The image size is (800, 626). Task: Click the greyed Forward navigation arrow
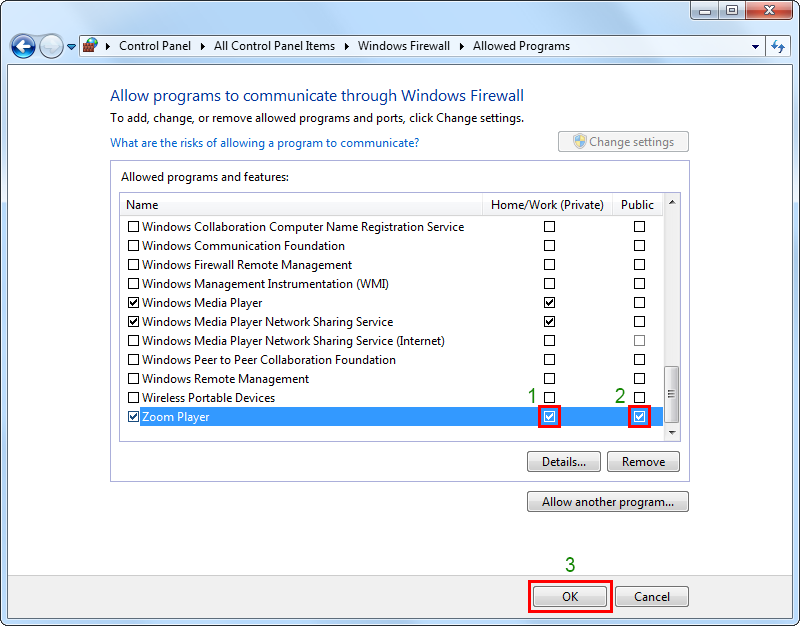click(51, 47)
